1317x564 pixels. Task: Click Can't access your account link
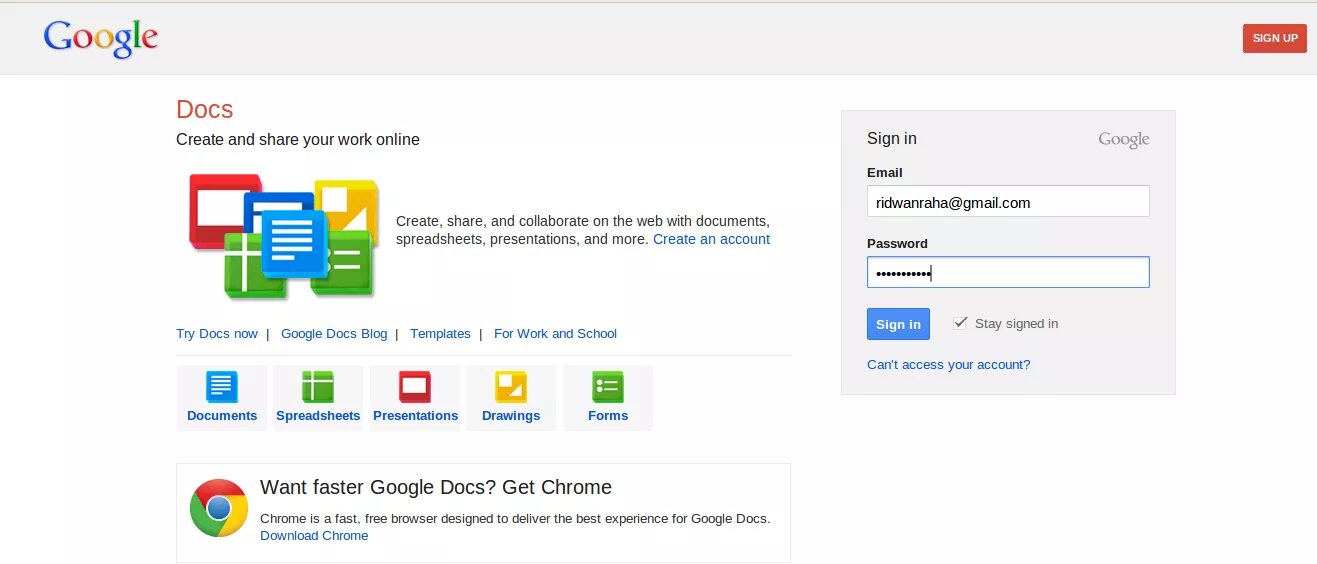[948, 365]
